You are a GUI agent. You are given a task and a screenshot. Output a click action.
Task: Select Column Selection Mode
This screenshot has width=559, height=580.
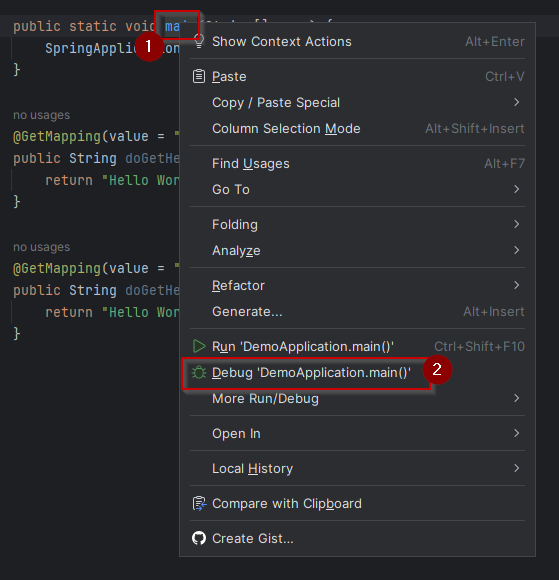(x=357, y=128)
